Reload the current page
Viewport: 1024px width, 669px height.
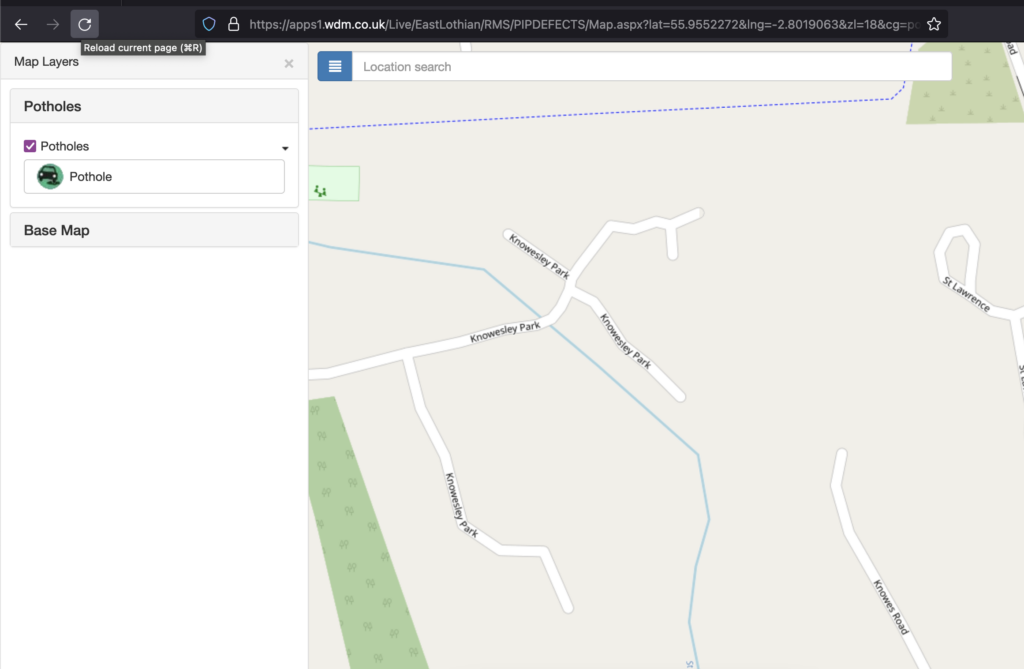tap(85, 24)
